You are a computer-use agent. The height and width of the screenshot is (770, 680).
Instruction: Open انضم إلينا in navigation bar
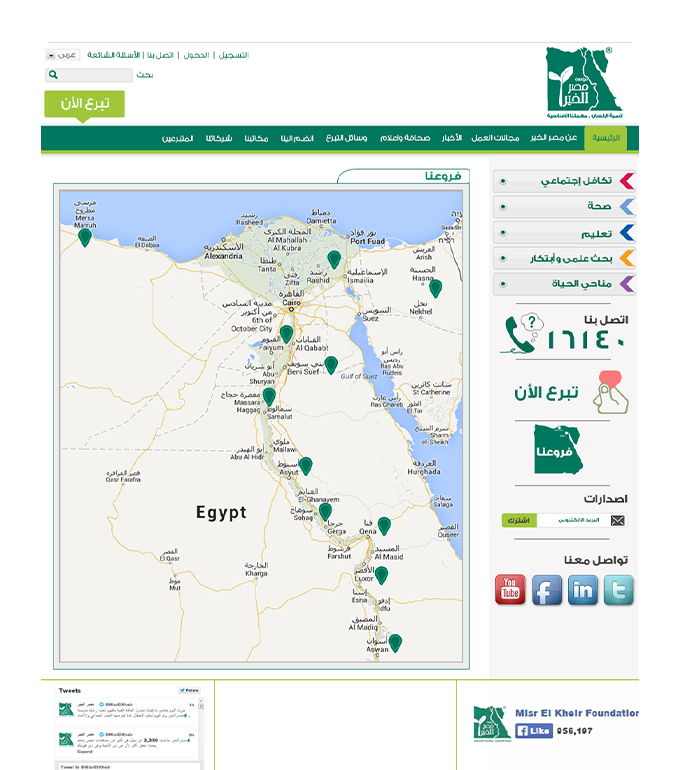(x=297, y=138)
